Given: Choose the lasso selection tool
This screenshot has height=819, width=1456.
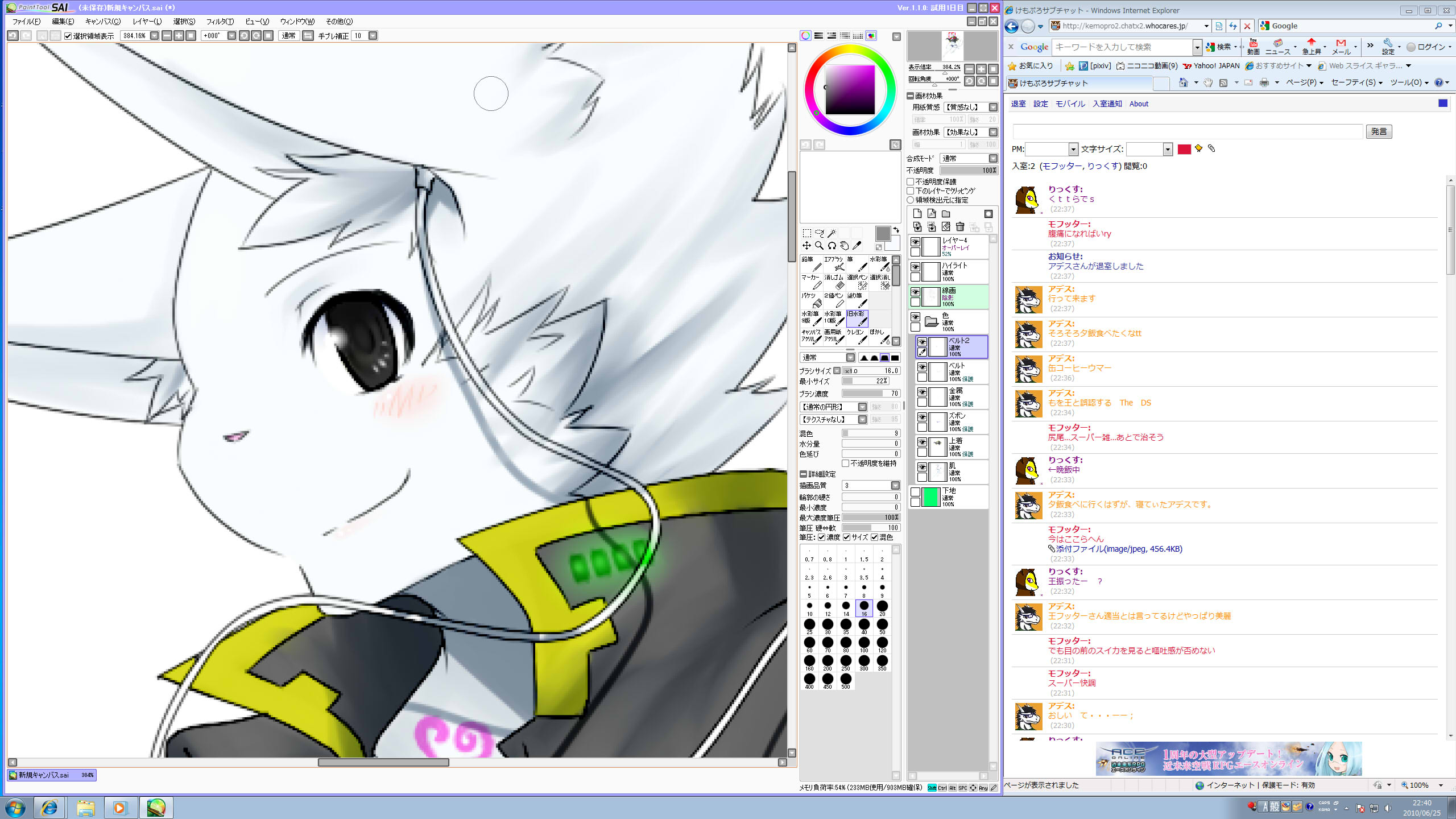Looking at the screenshot, I should (x=819, y=233).
